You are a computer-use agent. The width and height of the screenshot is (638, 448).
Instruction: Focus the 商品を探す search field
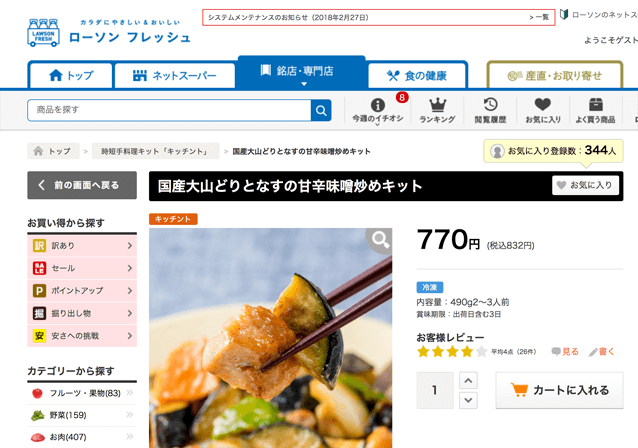169,110
